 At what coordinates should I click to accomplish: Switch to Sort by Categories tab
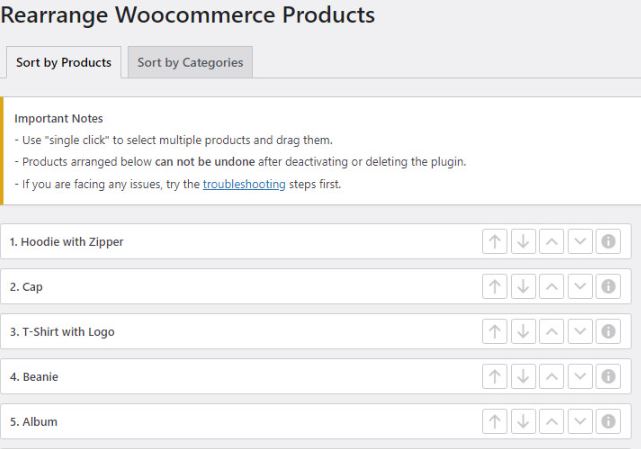[190, 63]
